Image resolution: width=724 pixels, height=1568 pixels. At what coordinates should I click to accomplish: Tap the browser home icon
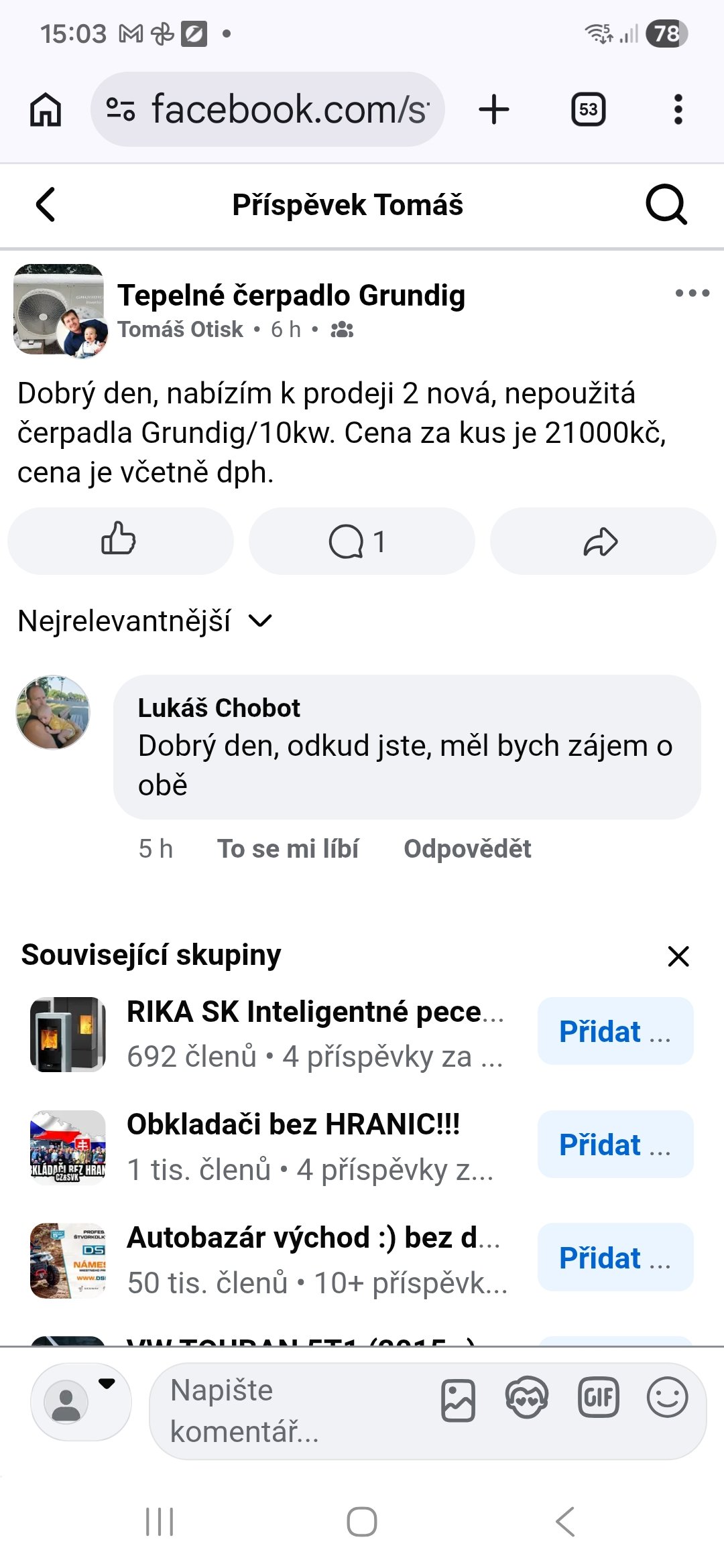46,109
